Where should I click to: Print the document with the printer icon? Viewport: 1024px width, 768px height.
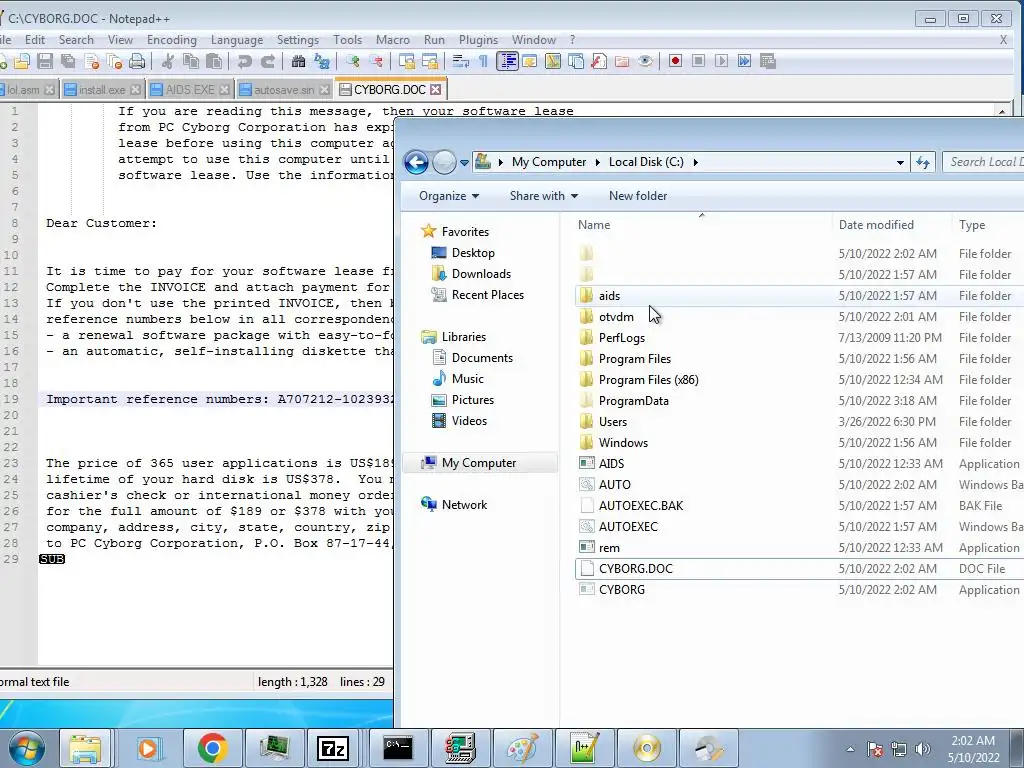136,61
